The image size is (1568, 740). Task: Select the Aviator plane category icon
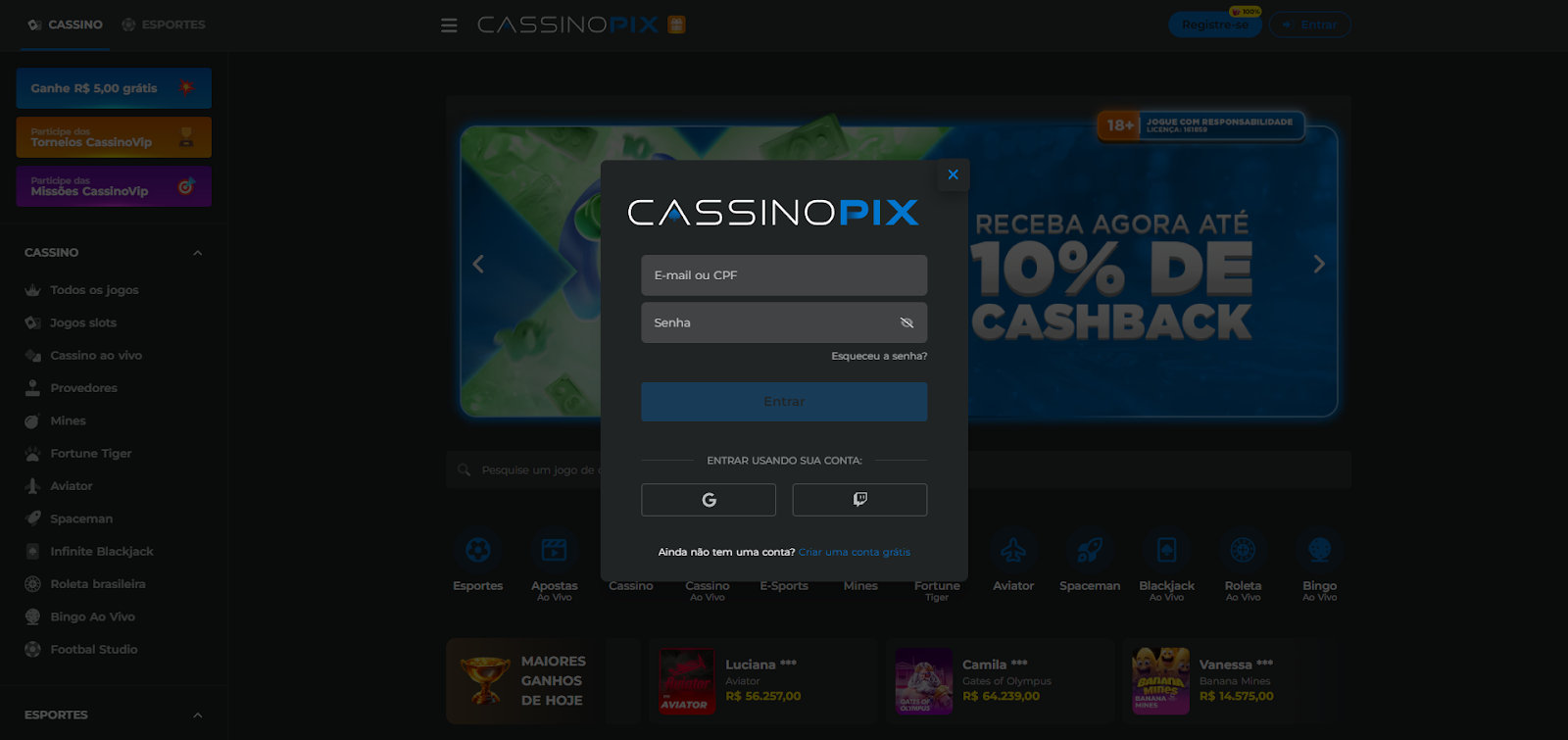coord(1013,550)
